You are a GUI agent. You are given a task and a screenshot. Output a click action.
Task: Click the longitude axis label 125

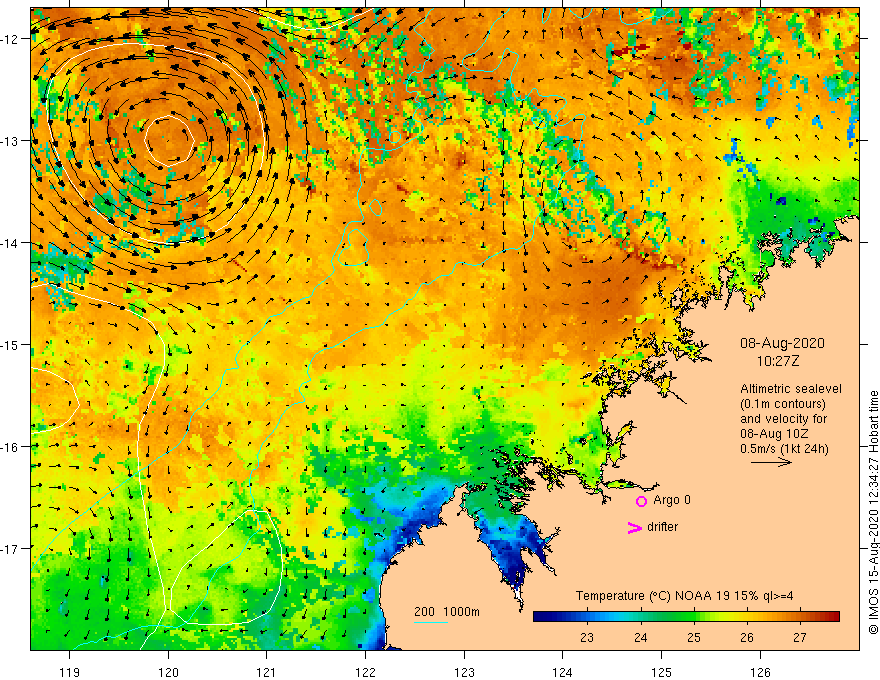click(x=661, y=672)
